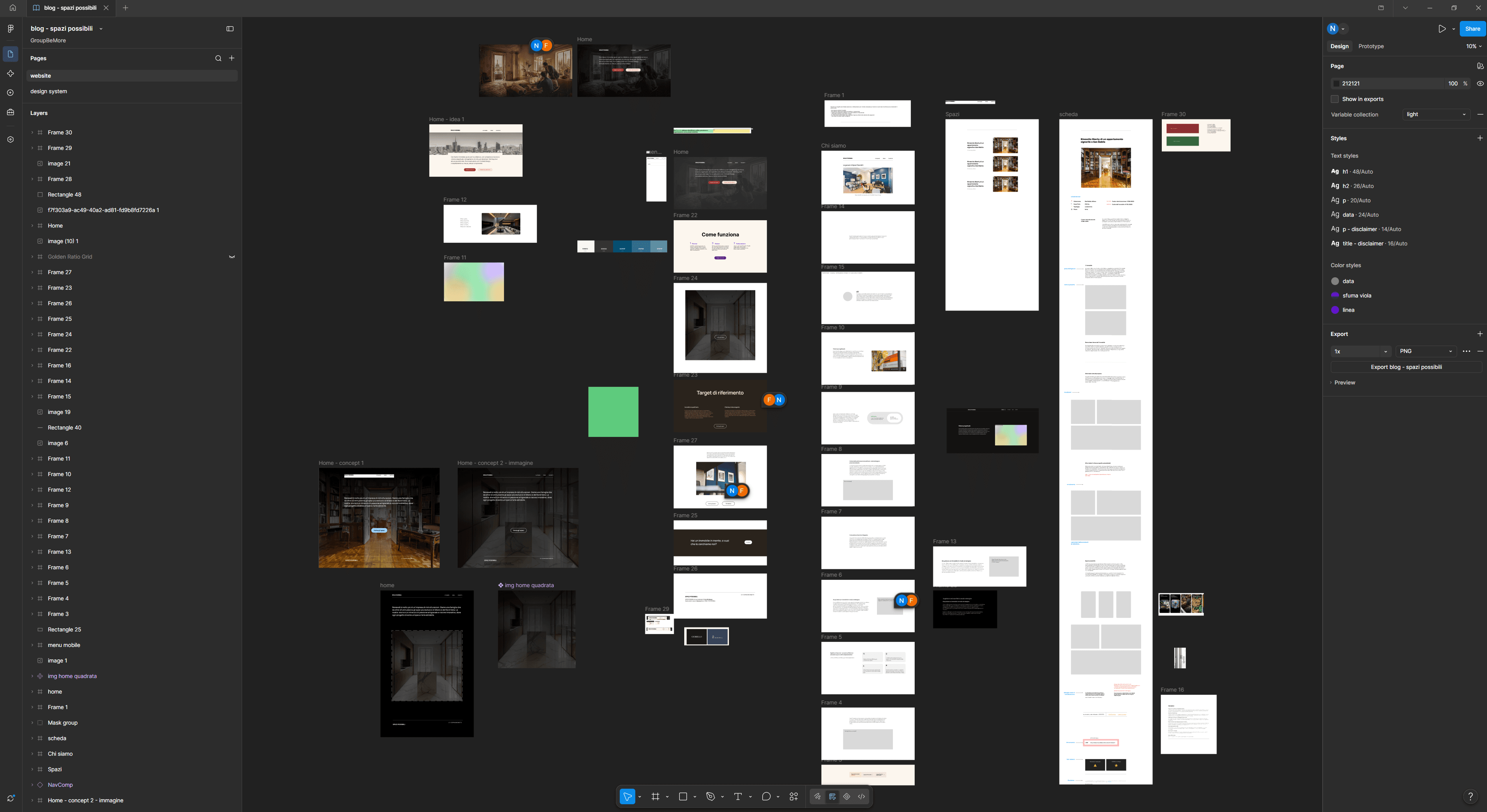This screenshot has width=1487, height=812.
Task: Open the file name dropdown chevron
Action: click(x=101, y=29)
